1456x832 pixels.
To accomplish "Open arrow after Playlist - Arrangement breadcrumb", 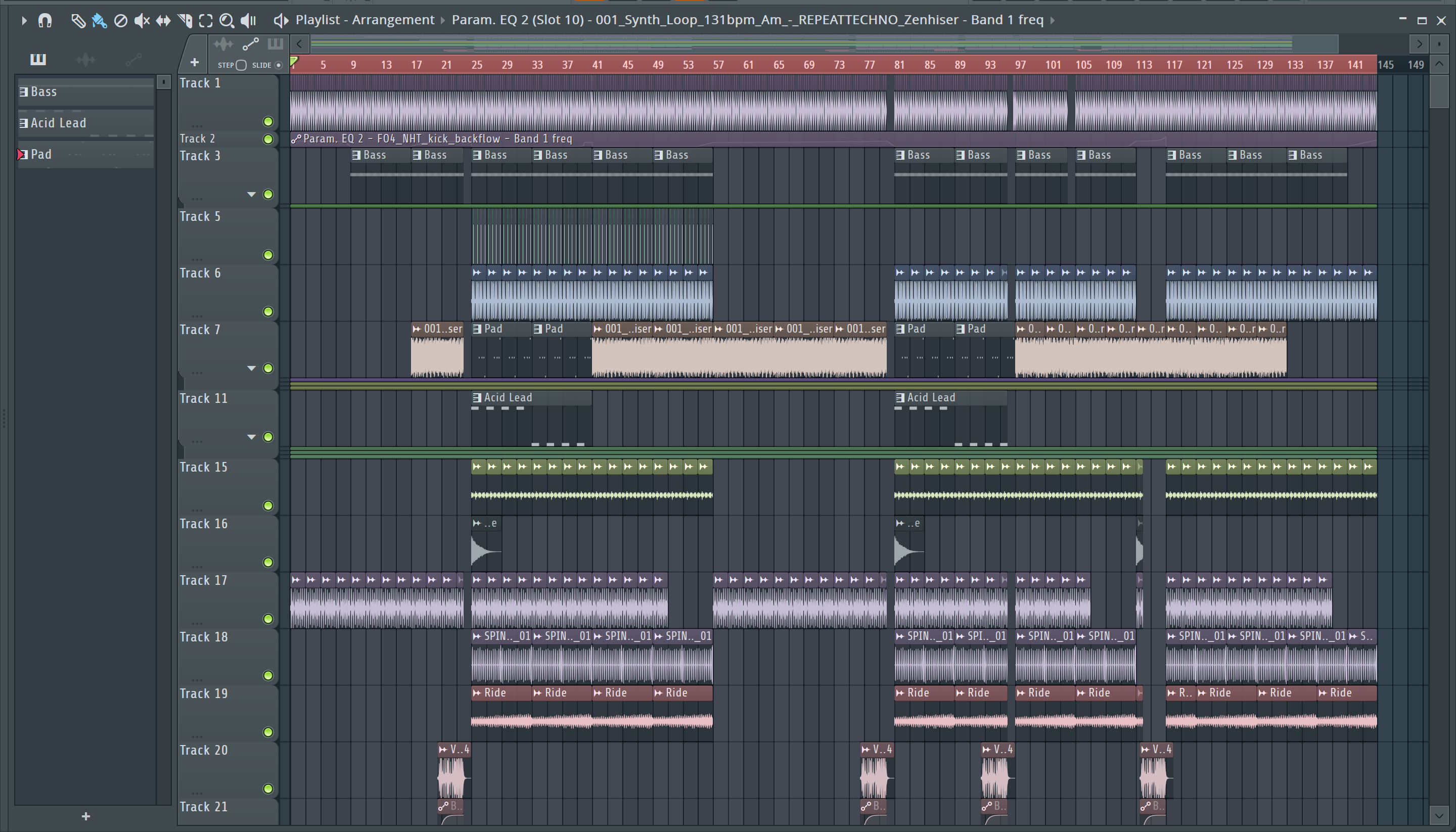I will [x=443, y=21].
